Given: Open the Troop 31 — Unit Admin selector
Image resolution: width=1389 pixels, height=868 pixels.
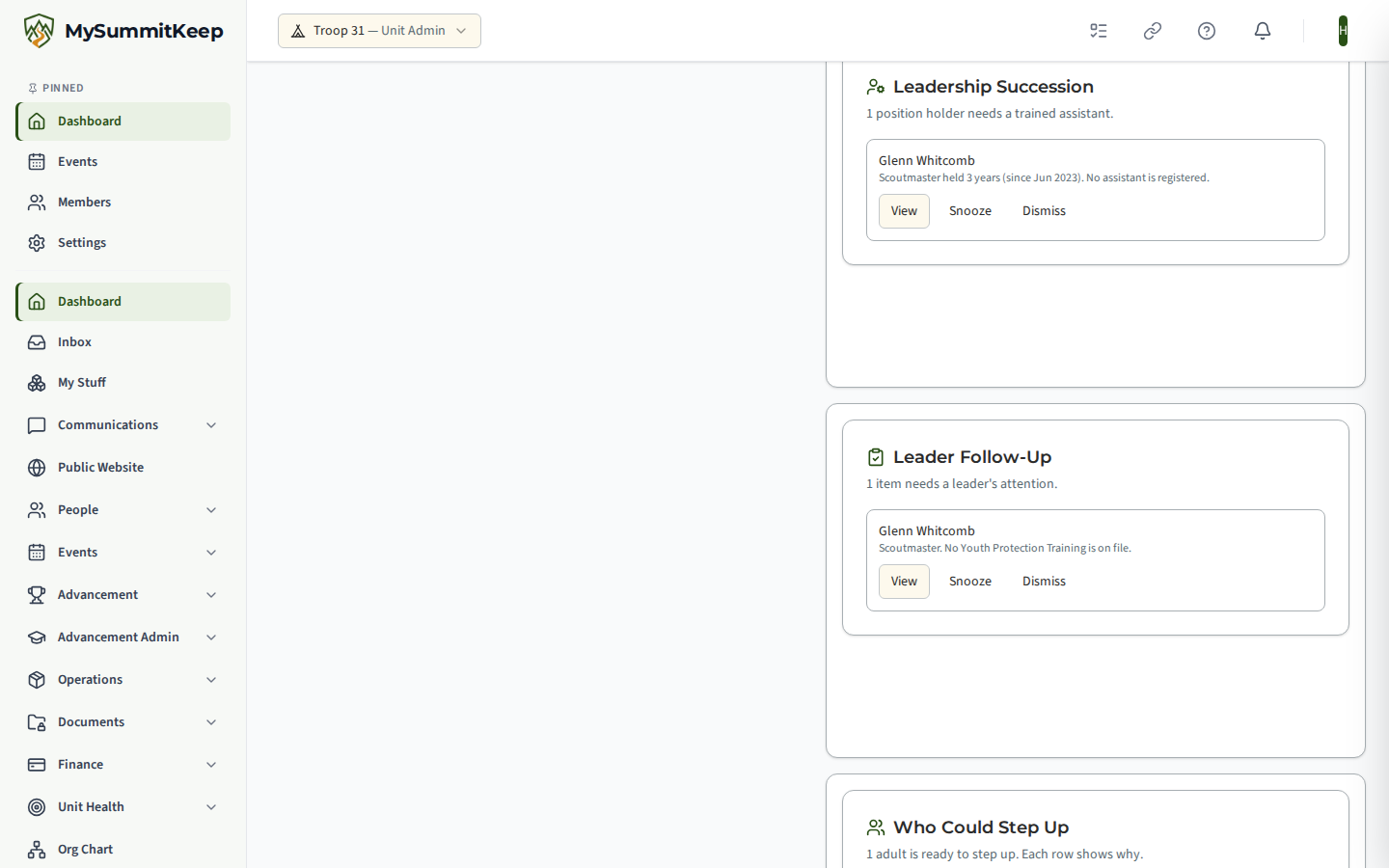Looking at the screenshot, I should pyautogui.click(x=379, y=31).
